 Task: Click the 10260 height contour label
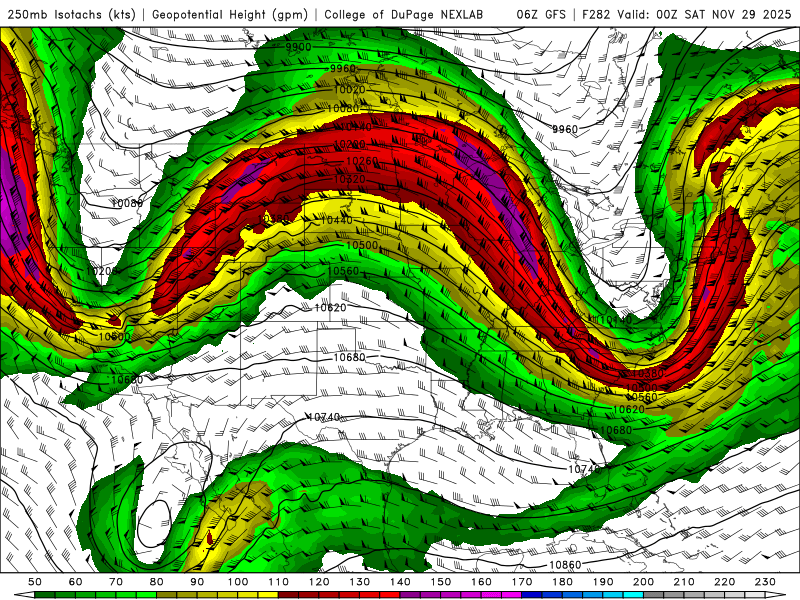362,161
